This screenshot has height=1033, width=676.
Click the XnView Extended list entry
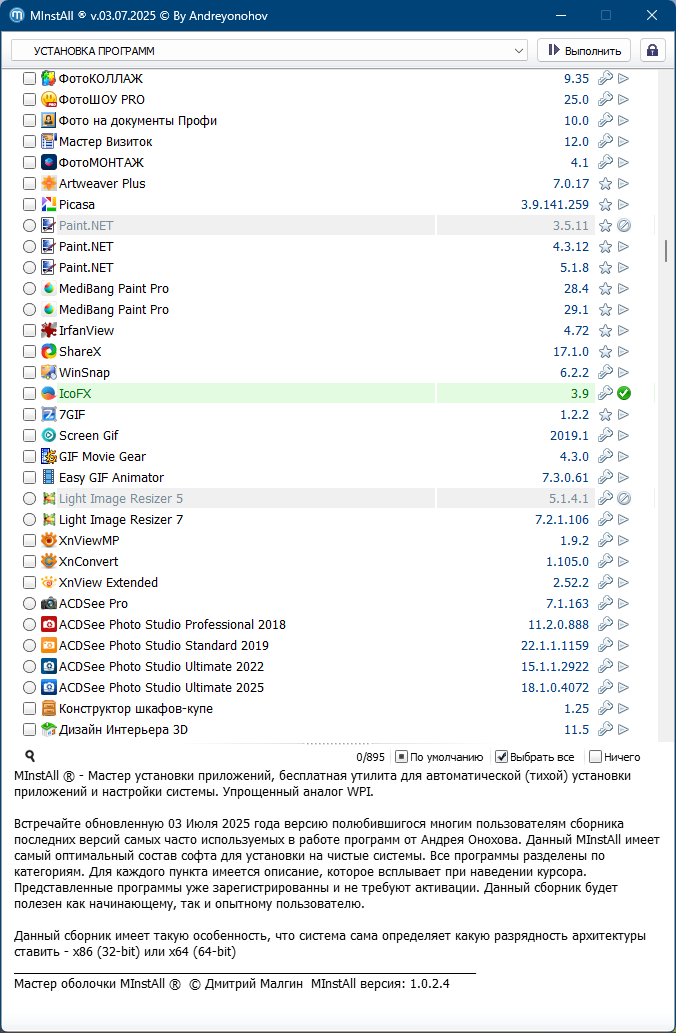(108, 582)
